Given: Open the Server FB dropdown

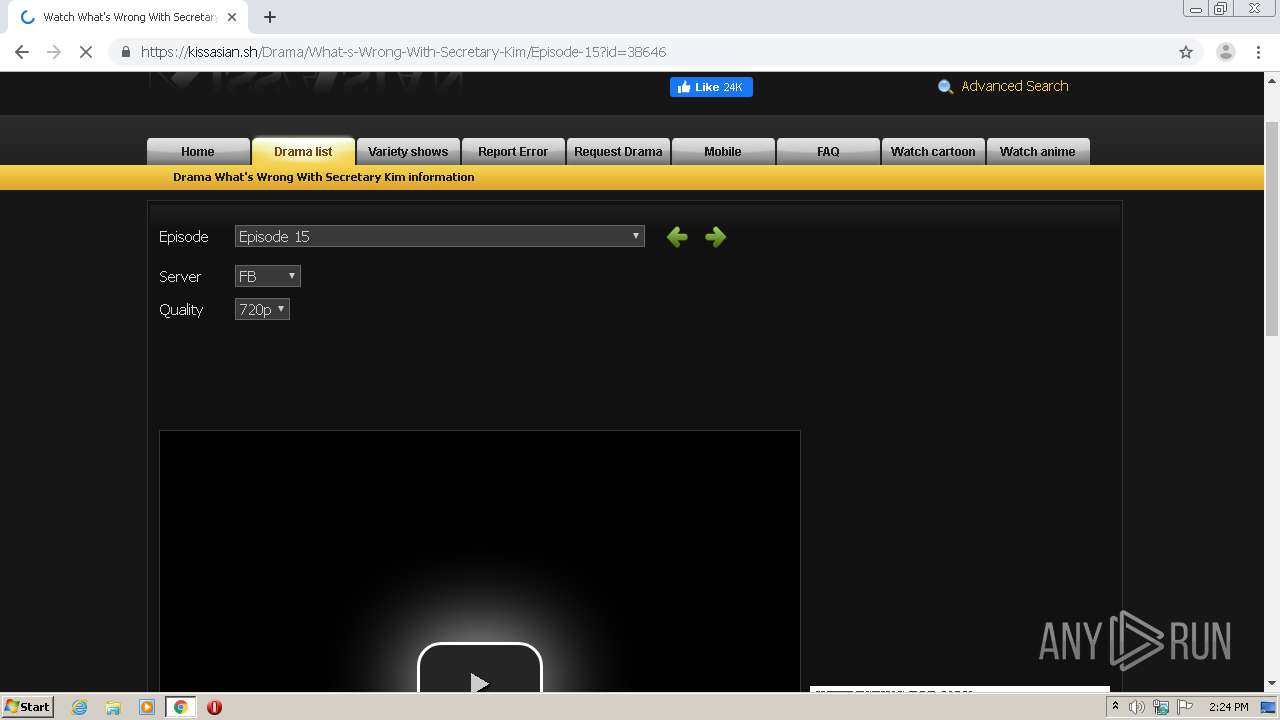Looking at the screenshot, I should (x=267, y=276).
